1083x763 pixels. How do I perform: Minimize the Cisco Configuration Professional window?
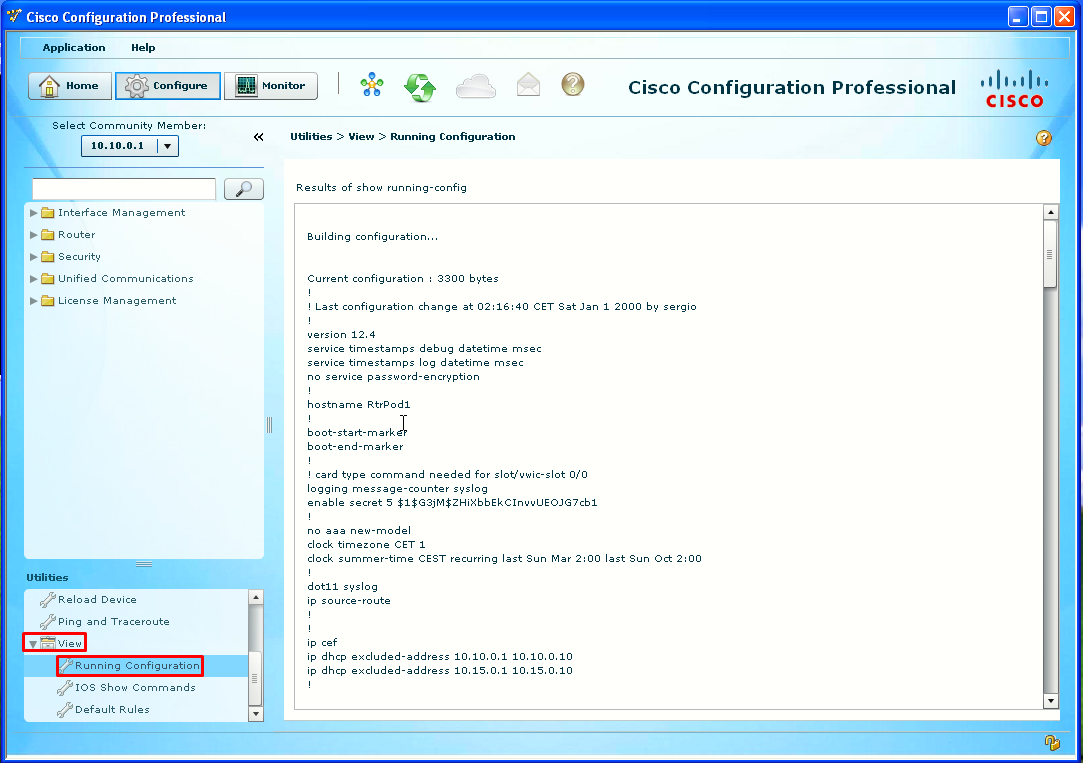(x=1018, y=17)
